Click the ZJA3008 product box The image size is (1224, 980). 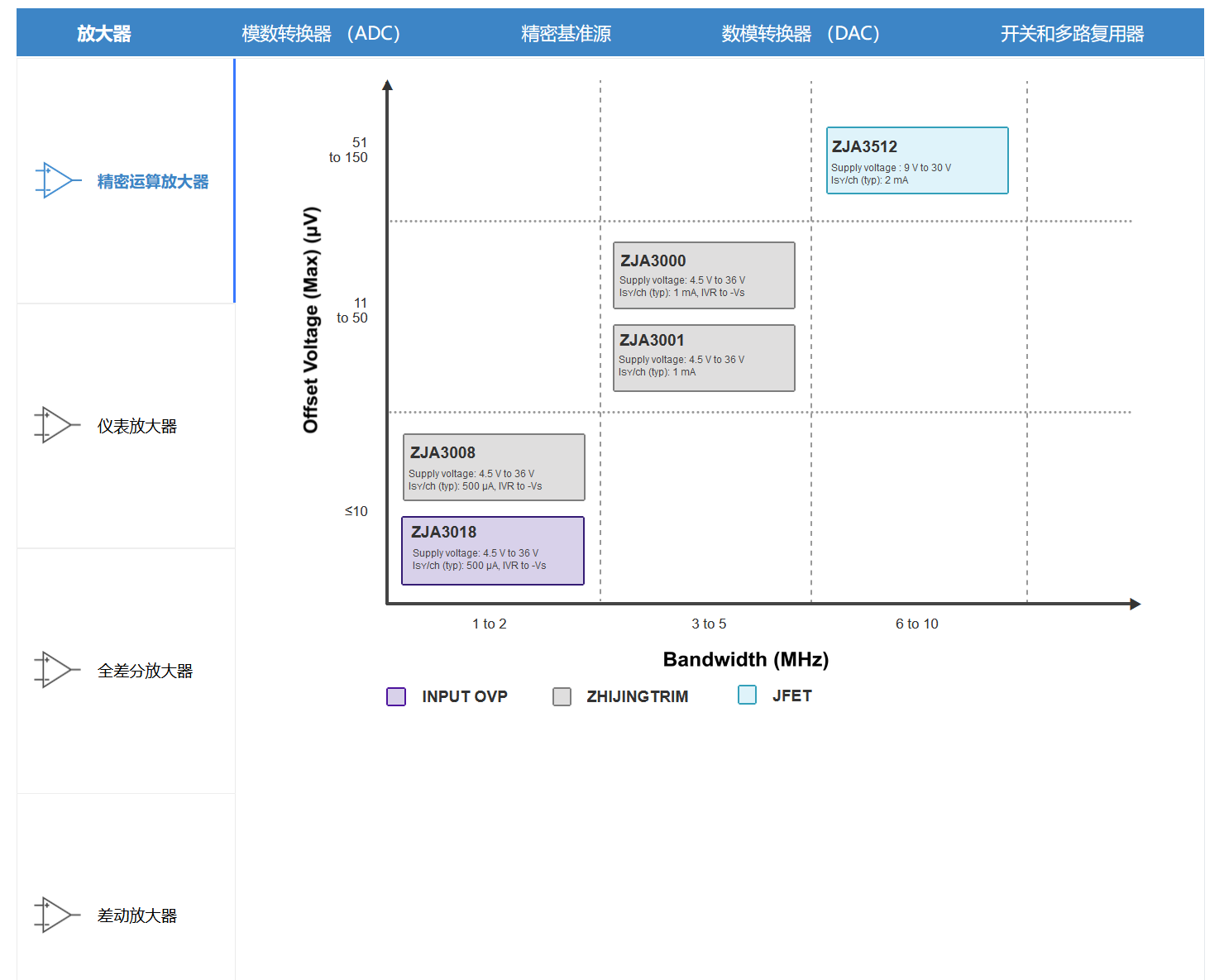(x=494, y=467)
